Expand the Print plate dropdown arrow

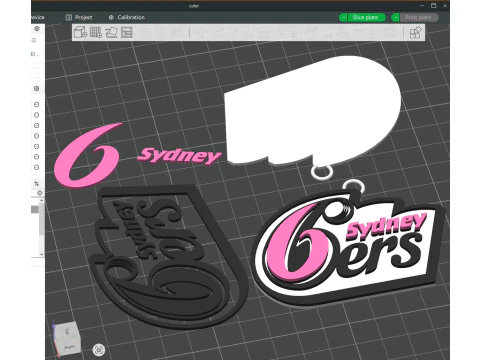point(395,17)
